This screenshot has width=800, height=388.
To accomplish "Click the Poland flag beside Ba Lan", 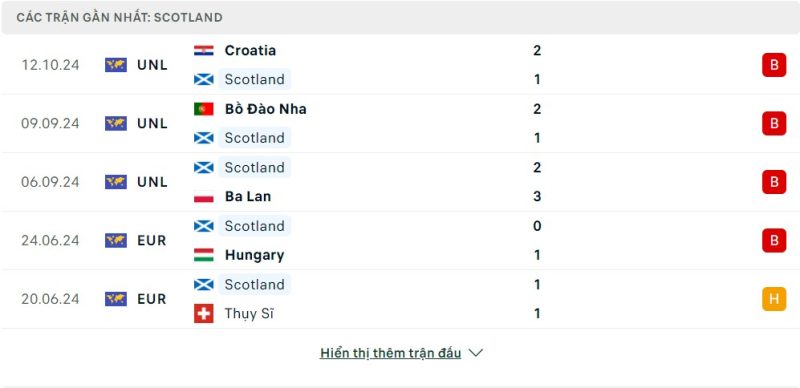I will (x=204, y=197).
